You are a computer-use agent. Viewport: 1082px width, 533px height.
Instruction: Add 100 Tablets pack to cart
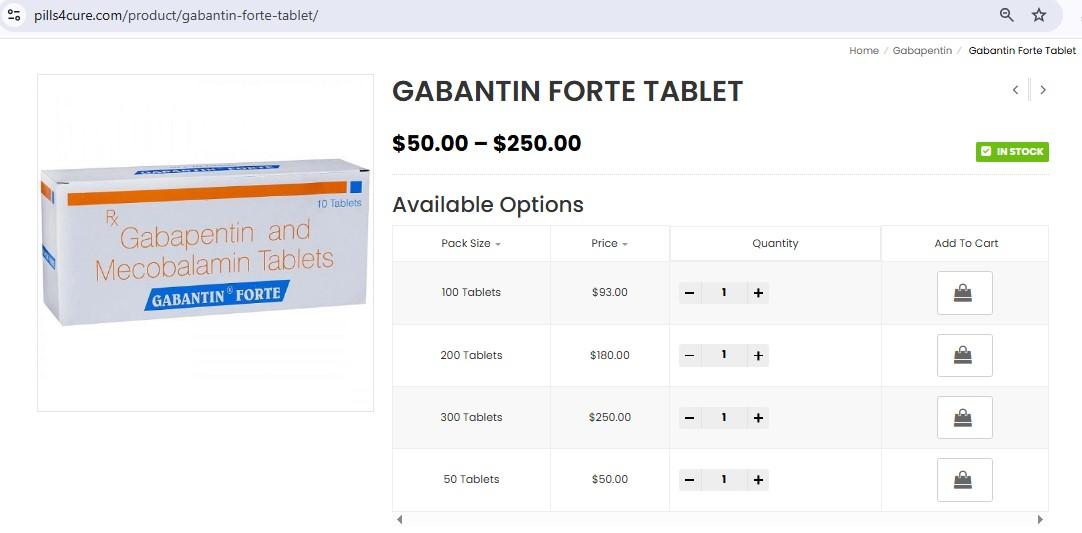(964, 293)
